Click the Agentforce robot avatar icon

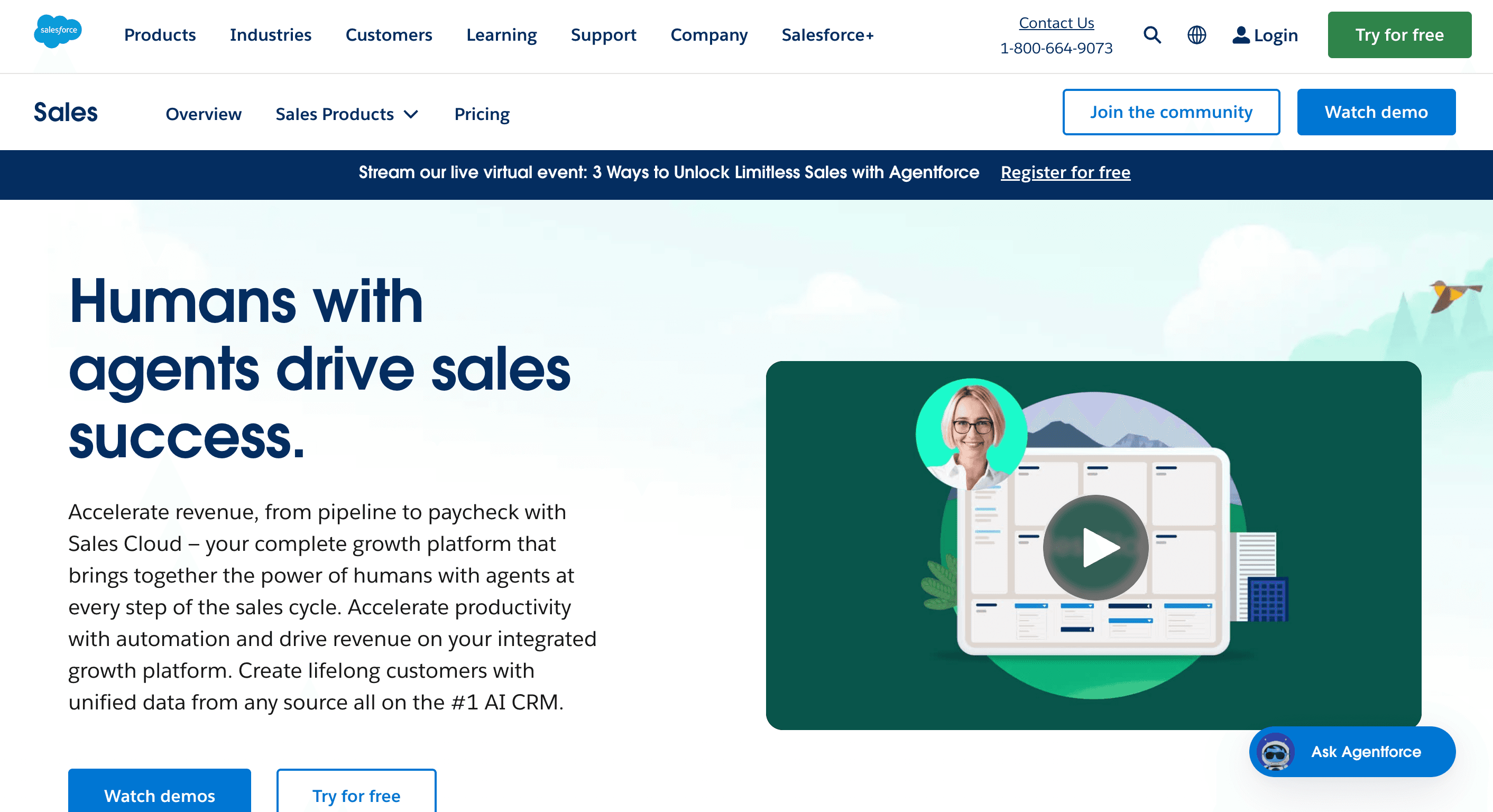[x=1275, y=752]
